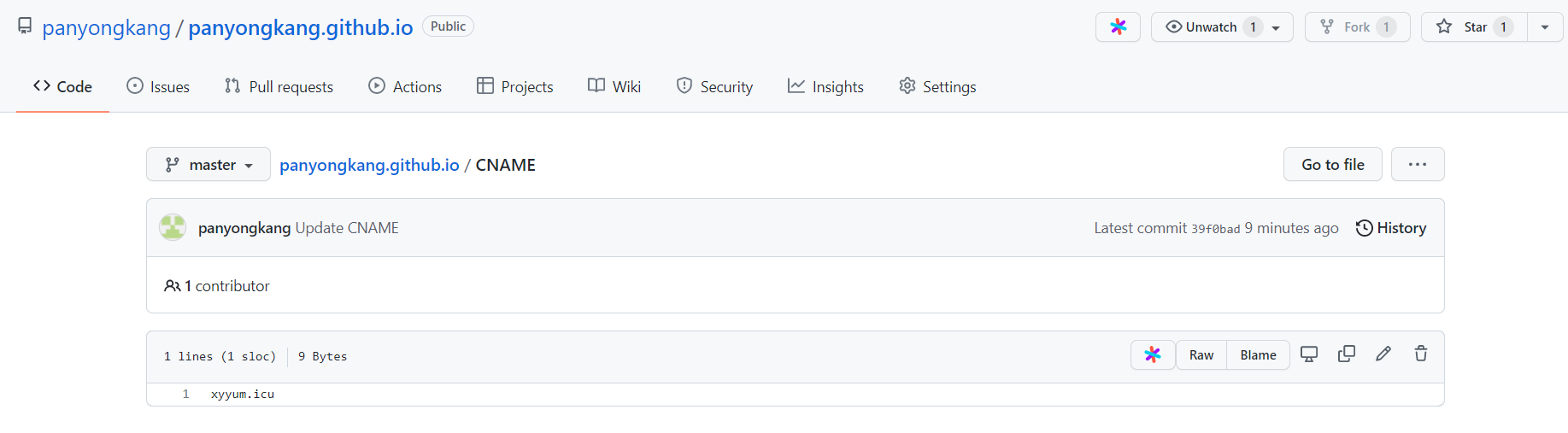Click the colorful asterisk icon beside Unwatch
This screenshot has width=1568, height=433.
pos(1118,27)
